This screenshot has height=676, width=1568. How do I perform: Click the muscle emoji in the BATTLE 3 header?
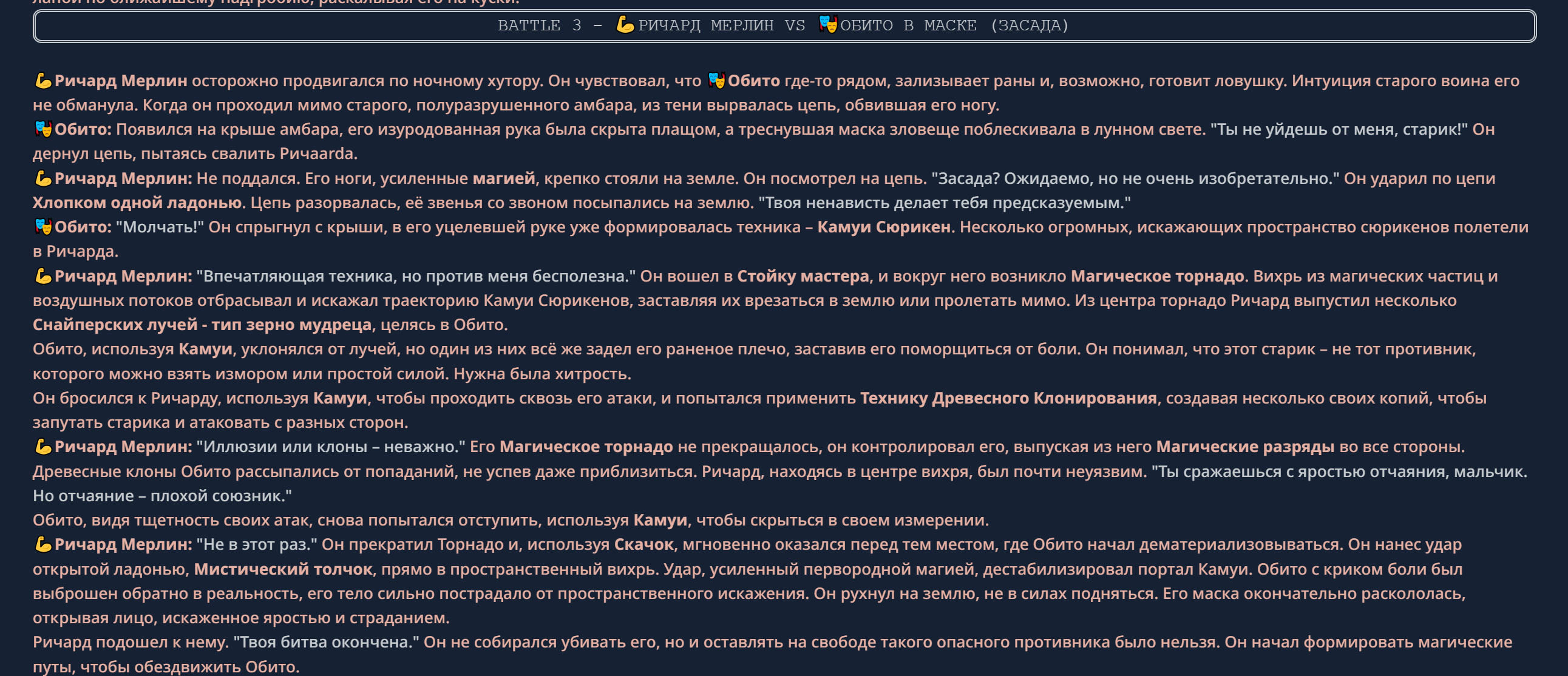[625, 24]
